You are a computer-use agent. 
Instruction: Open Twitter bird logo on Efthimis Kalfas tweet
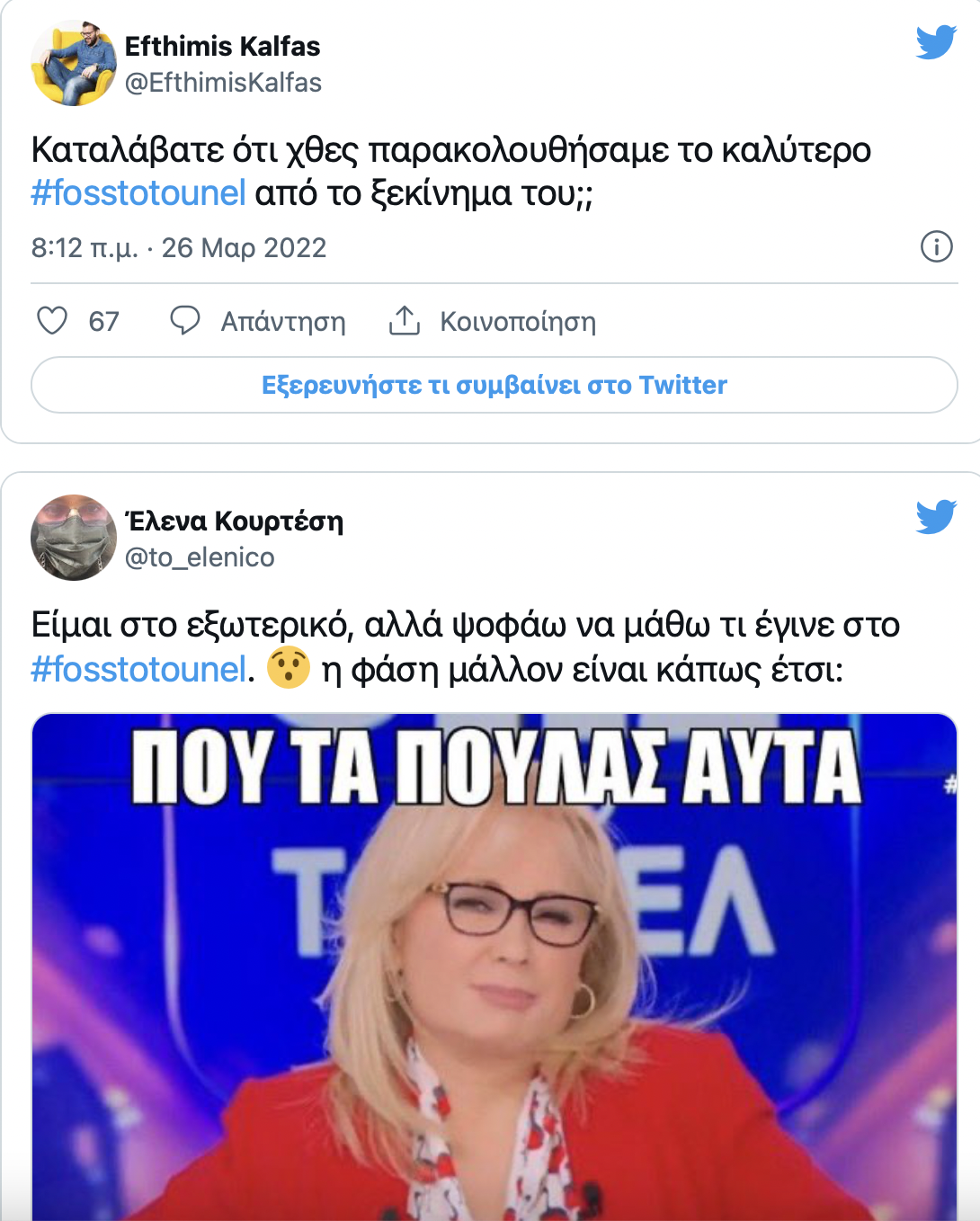936,42
